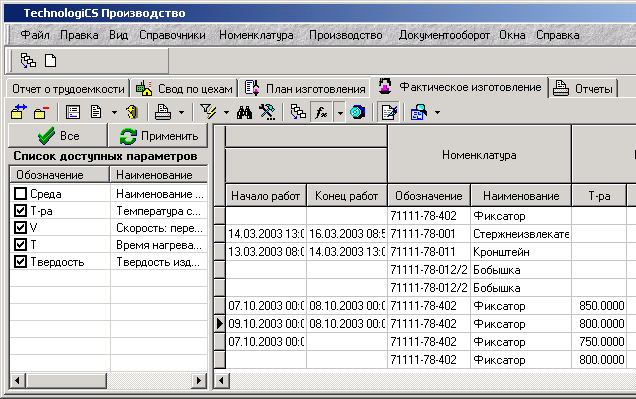Viewport: 636px width, 399px height.
Task: Click the parameters list horizontal scrollbar thumb
Action: [x=67, y=380]
